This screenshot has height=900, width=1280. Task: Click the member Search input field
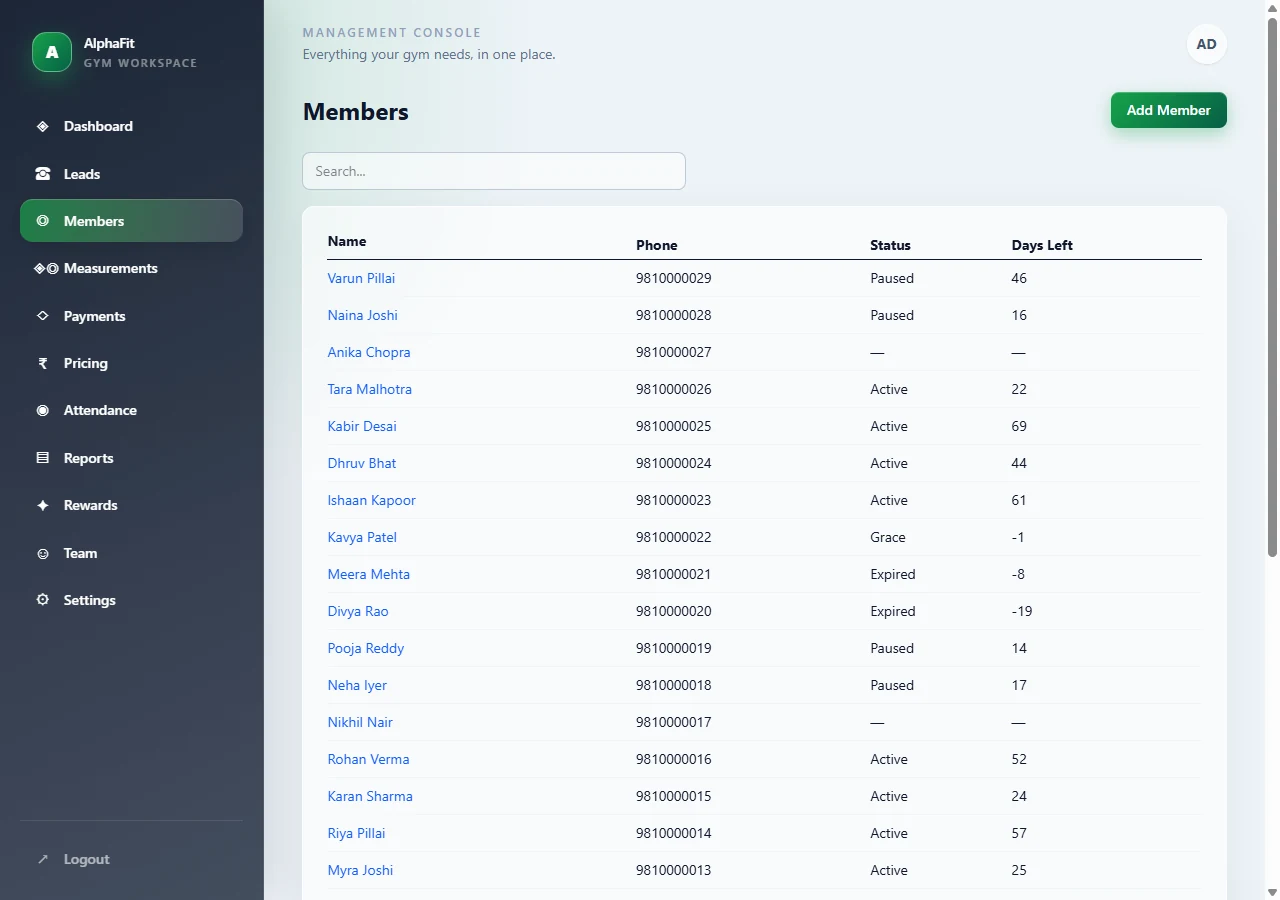494,171
